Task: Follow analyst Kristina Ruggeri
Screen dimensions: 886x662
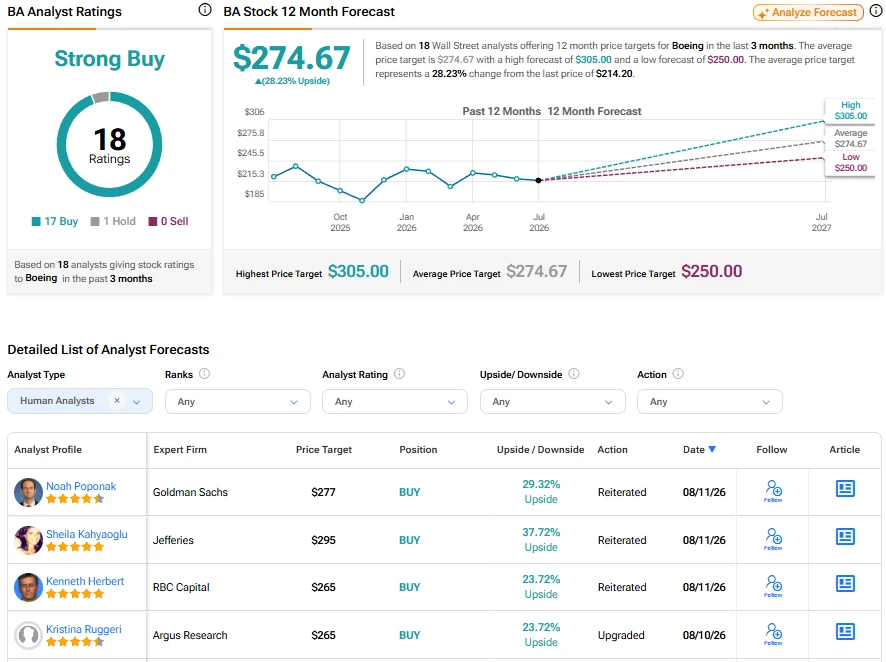Action: [x=773, y=633]
